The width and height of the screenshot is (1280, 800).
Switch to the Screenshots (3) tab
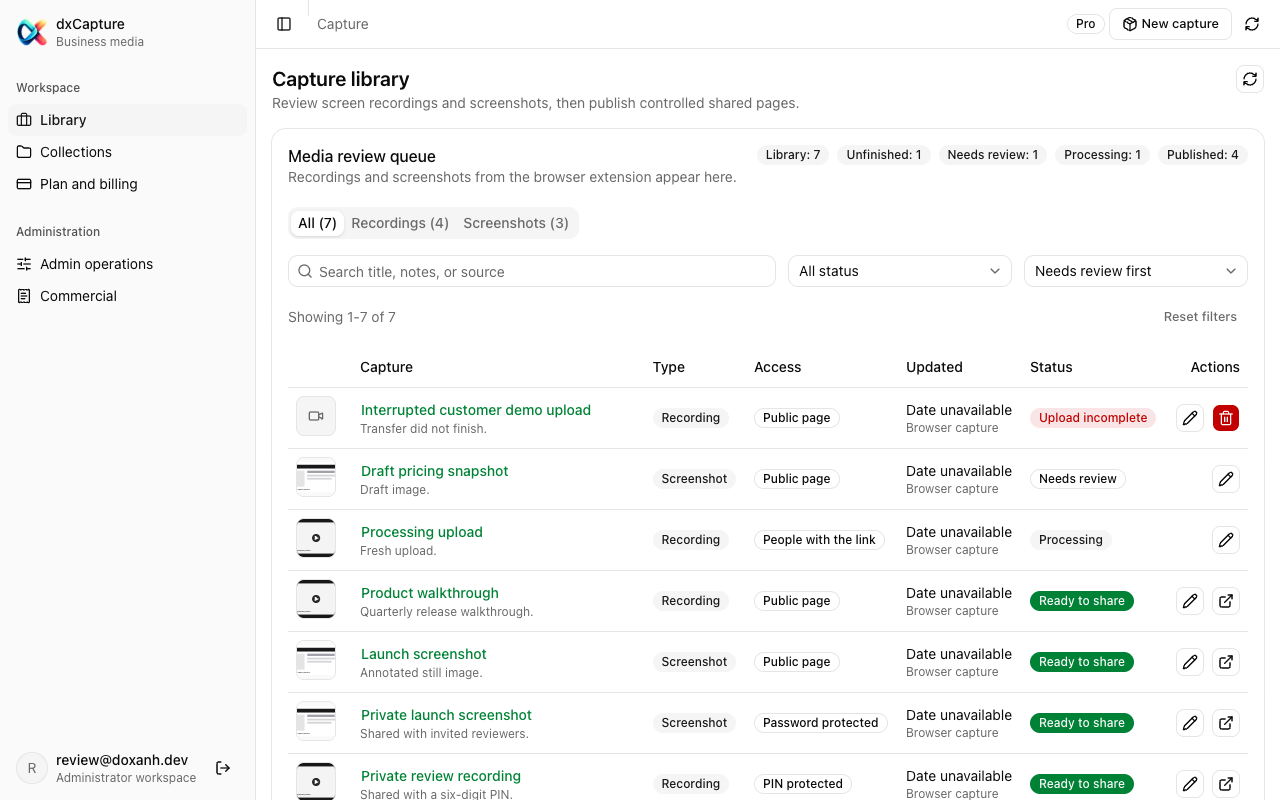[516, 223]
